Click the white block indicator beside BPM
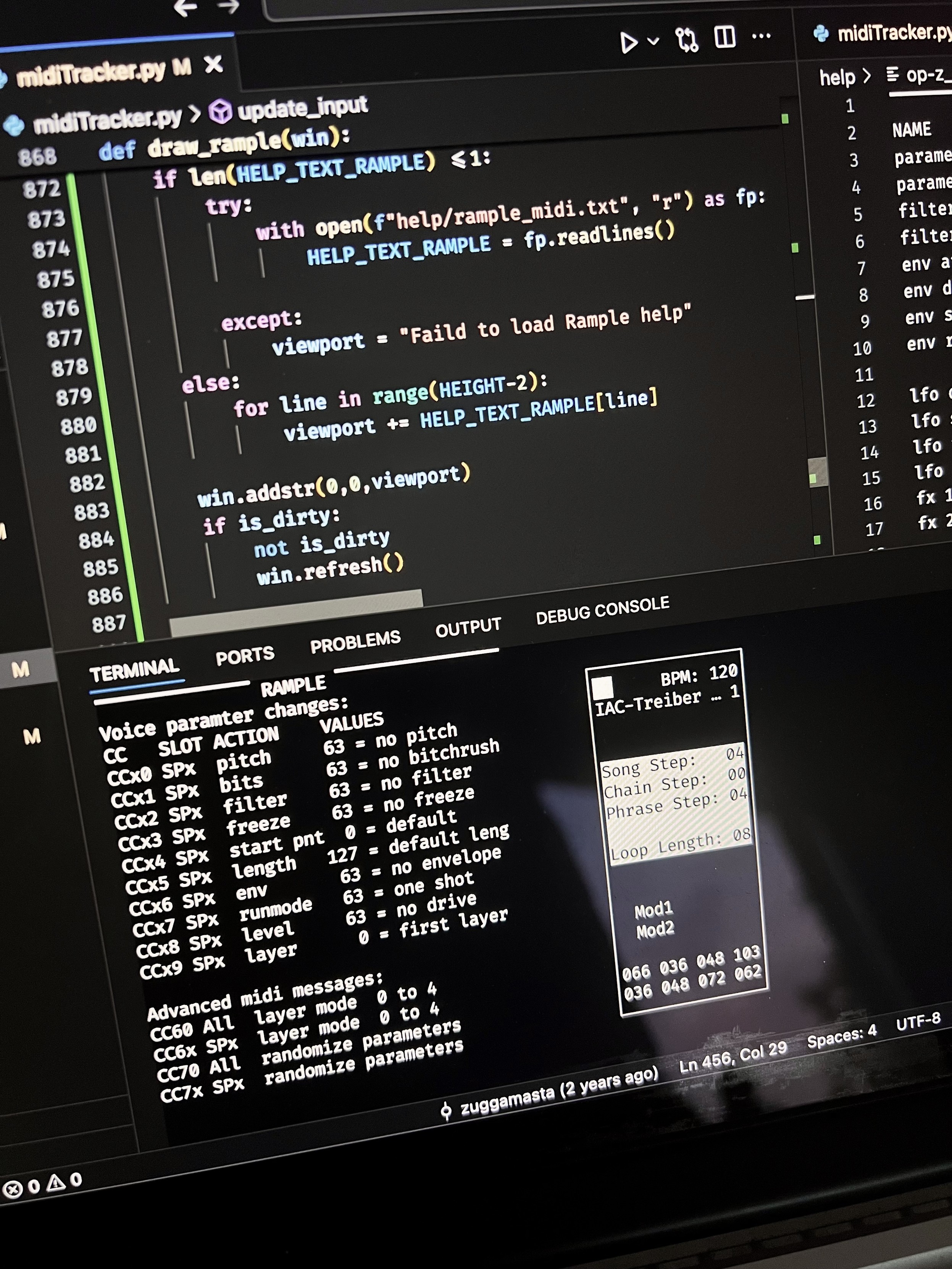 click(x=602, y=687)
